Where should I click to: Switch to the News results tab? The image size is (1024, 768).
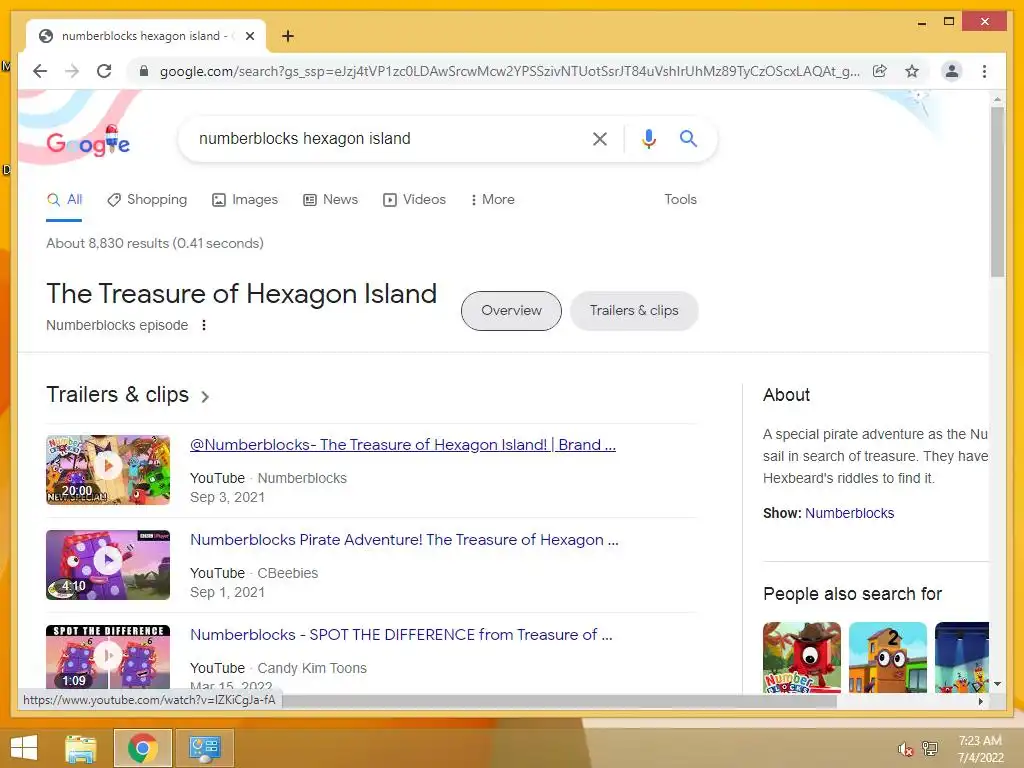[330, 199]
